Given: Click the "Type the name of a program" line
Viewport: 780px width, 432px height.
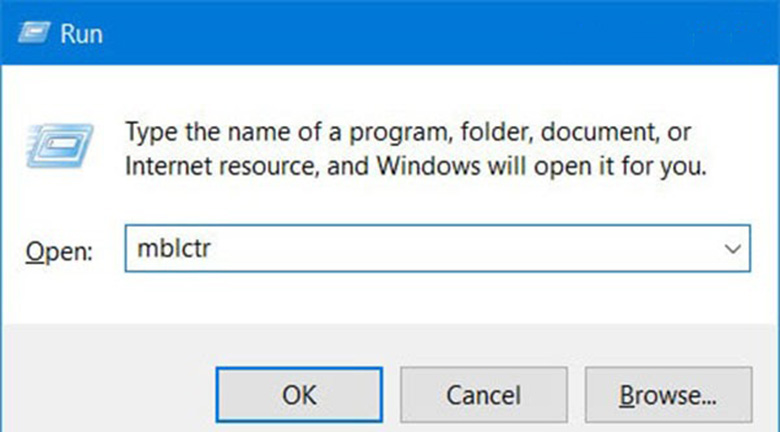Looking at the screenshot, I should click(408, 132).
